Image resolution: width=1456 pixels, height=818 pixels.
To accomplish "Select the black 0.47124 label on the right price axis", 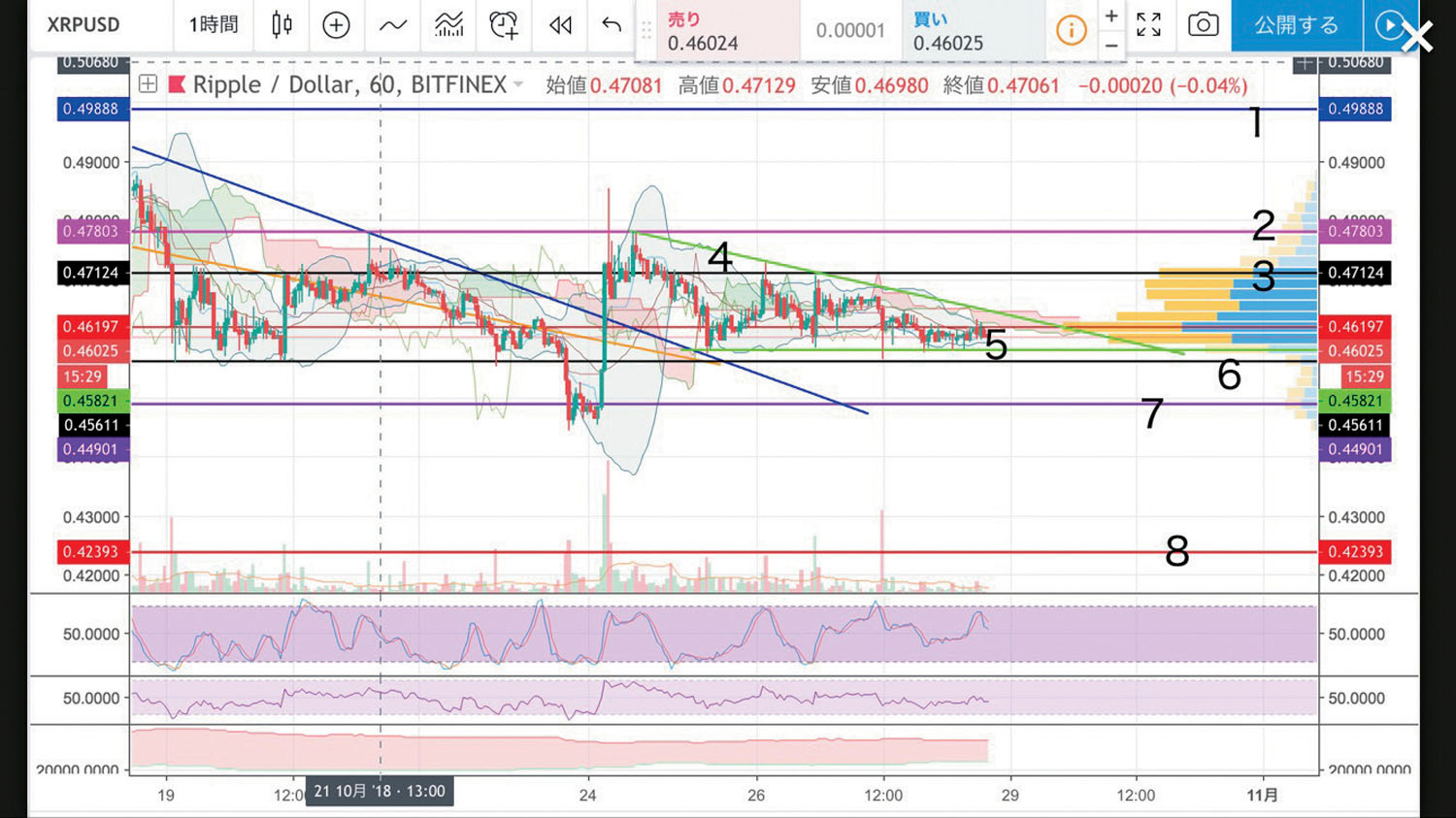I will [x=1355, y=273].
